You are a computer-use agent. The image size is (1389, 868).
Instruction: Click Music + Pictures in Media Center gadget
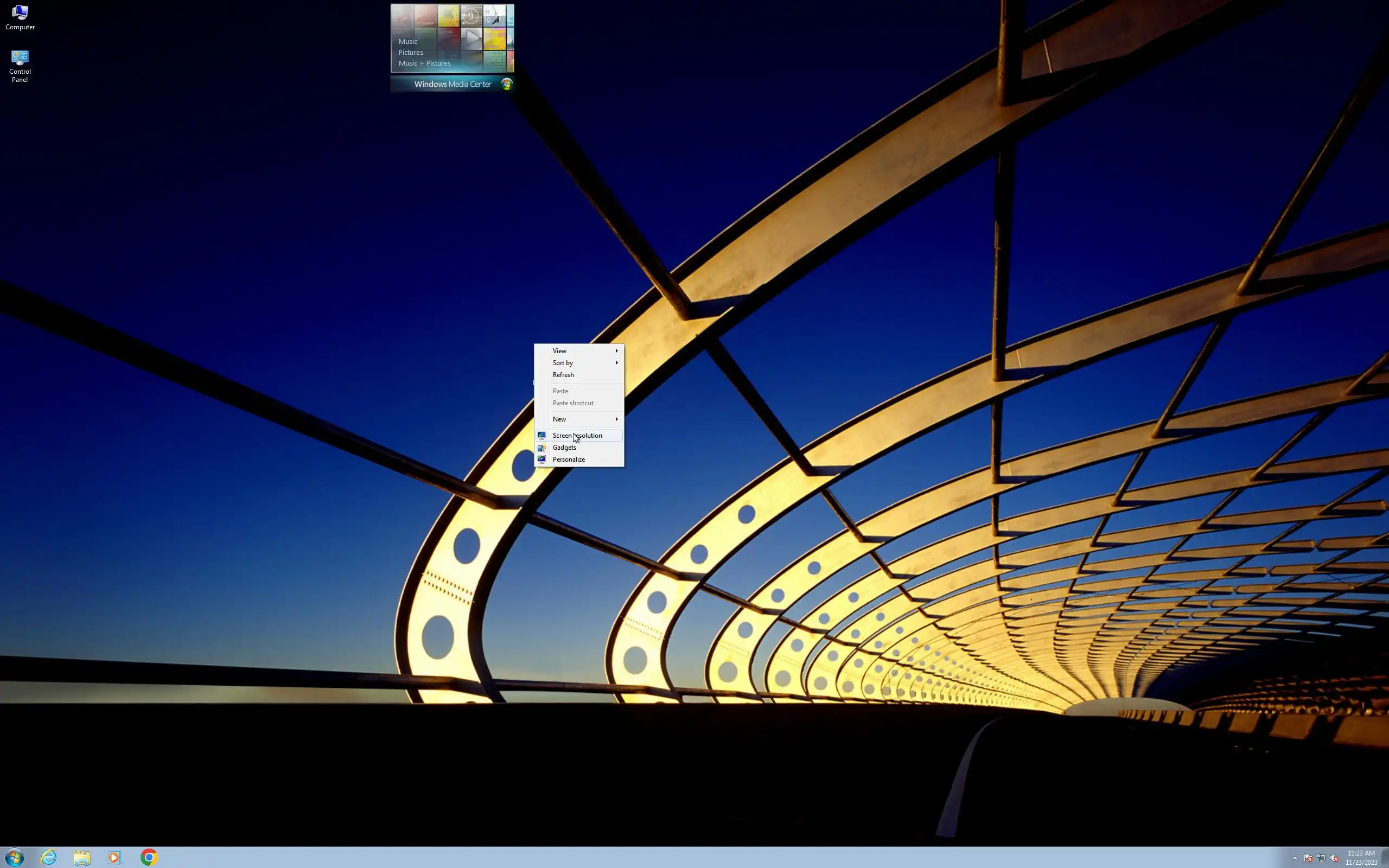click(424, 63)
